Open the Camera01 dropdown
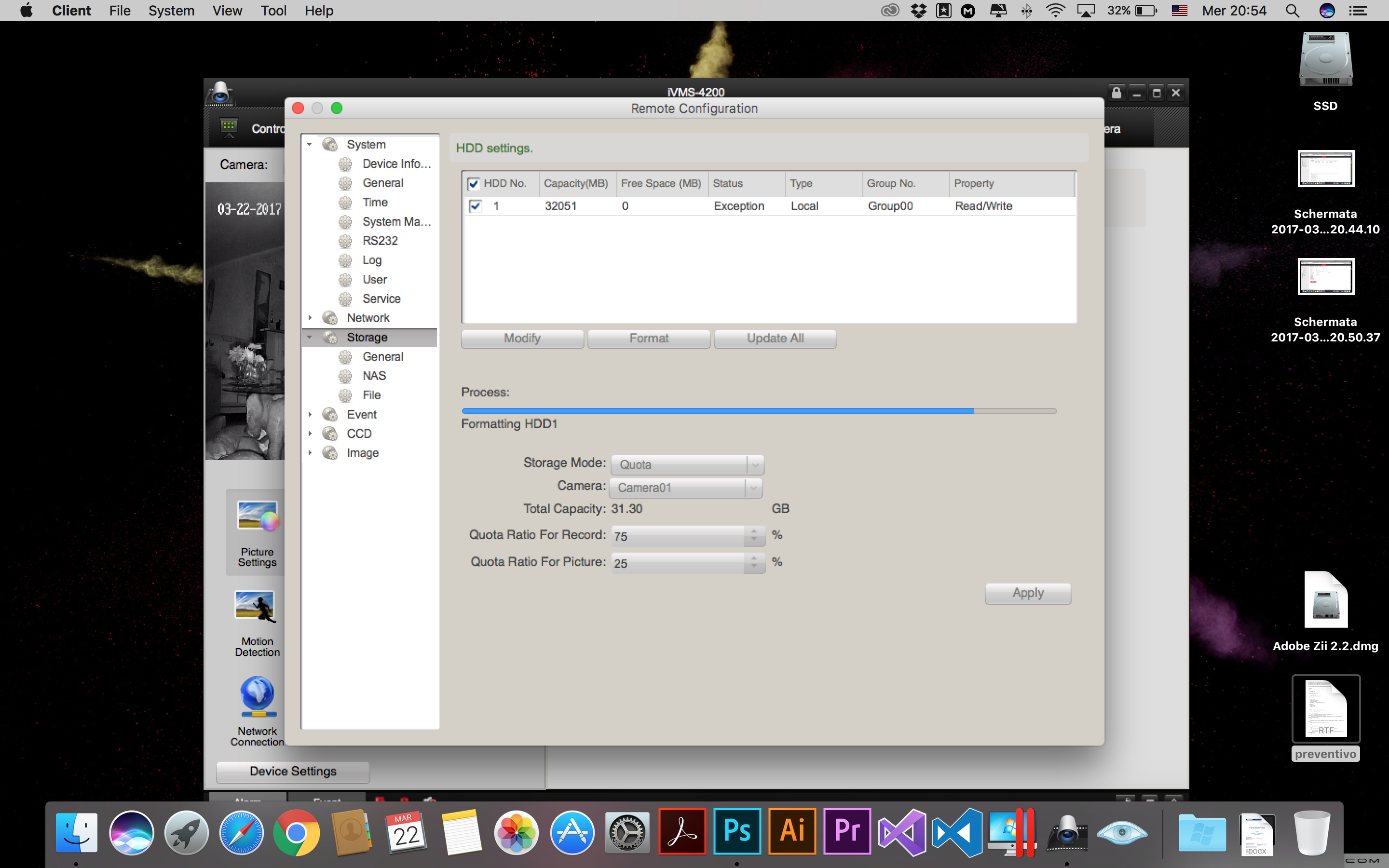This screenshot has width=1389, height=868. (685, 488)
